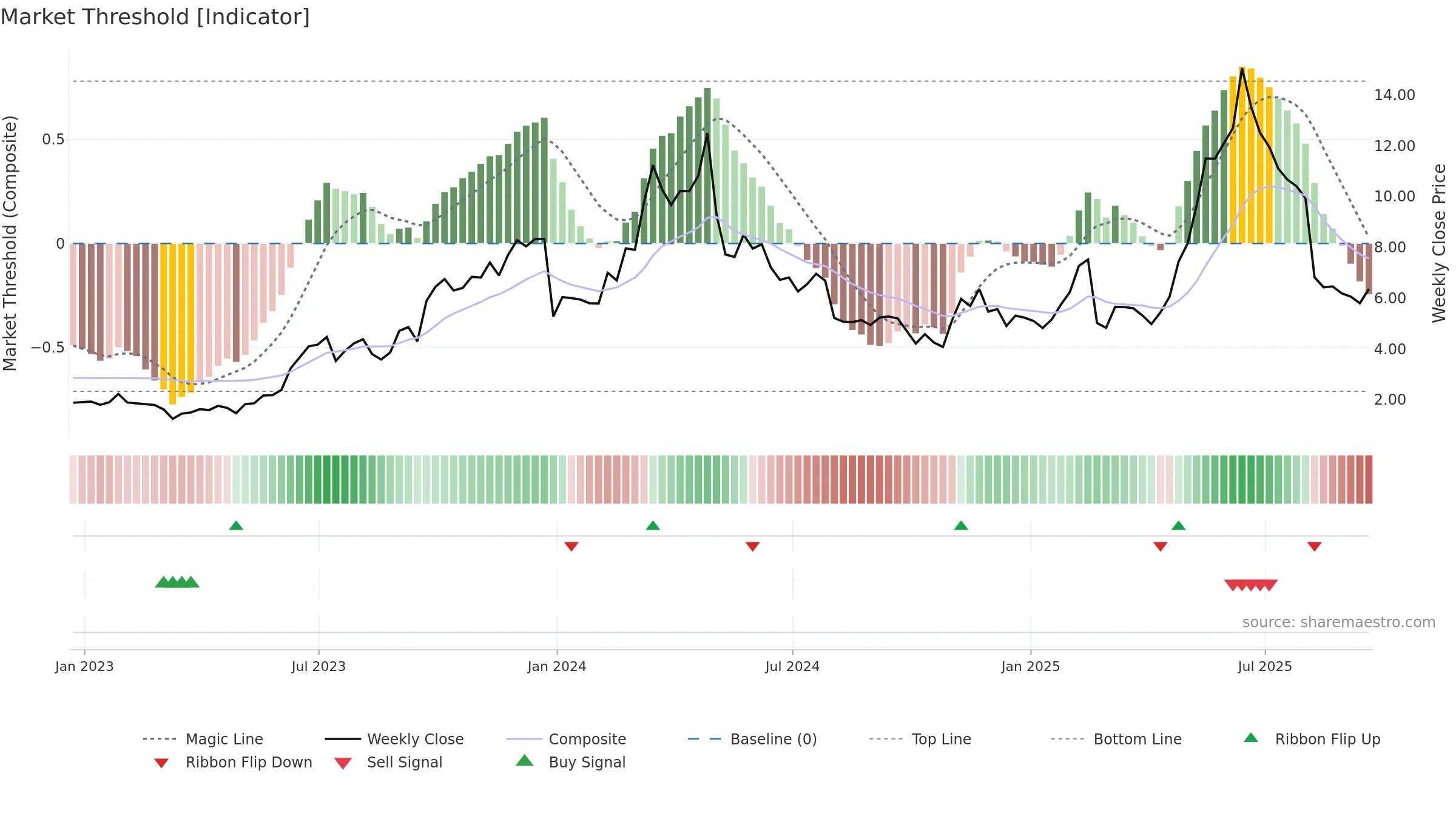Click the red triangle icon in Ribbon Flip Down legend
Screen dimensions: 1456x819
(x=161, y=763)
